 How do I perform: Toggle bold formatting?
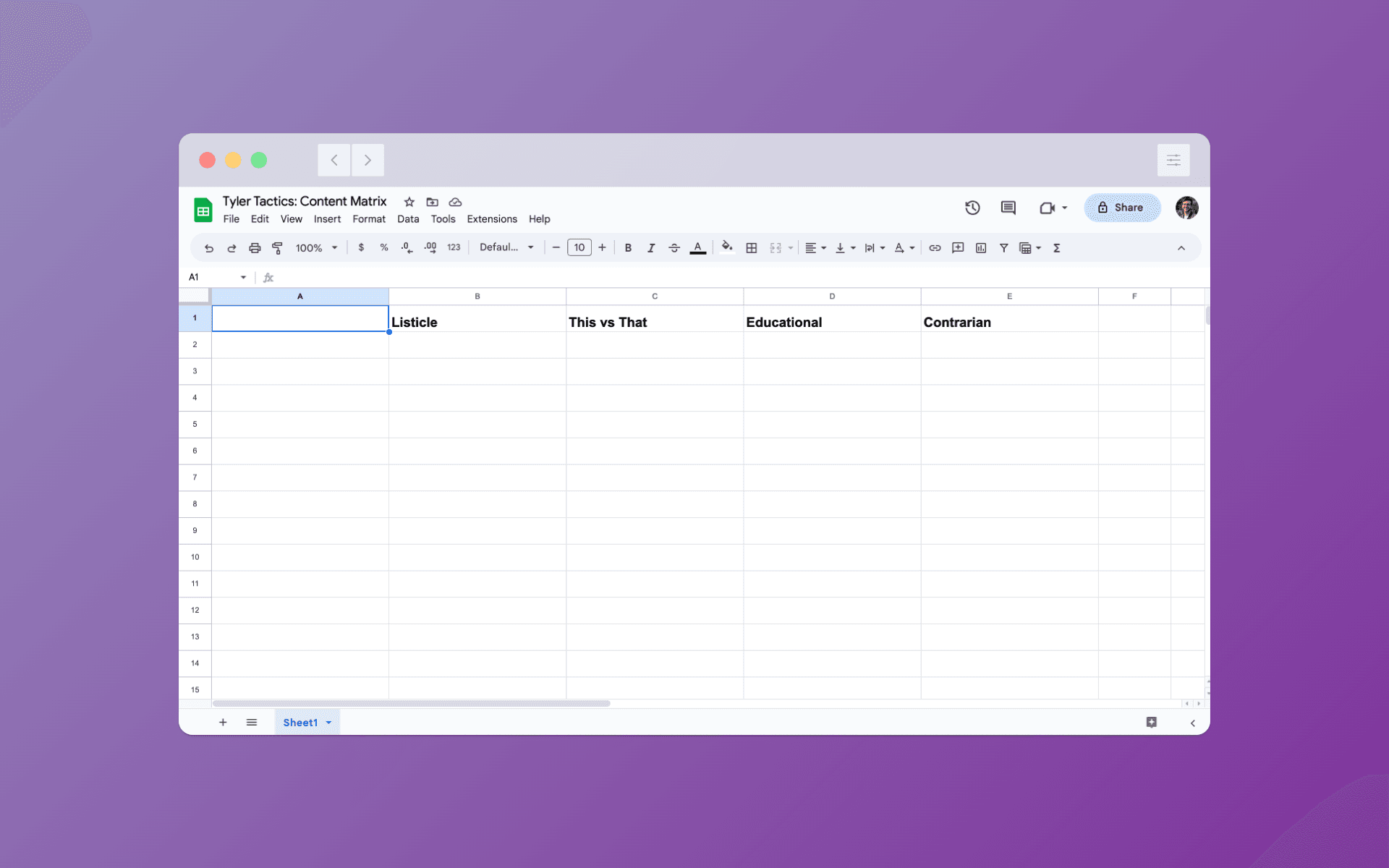628,248
